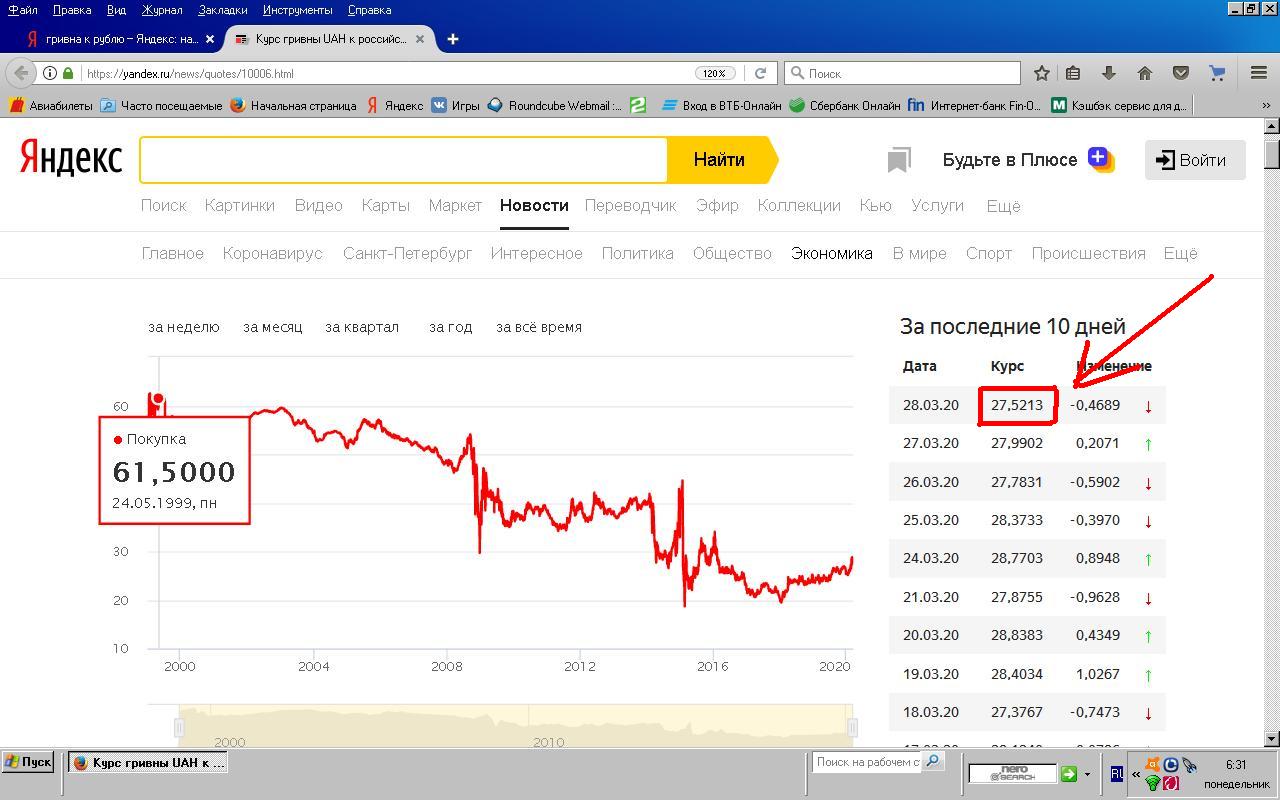Select taskbar item Курс гривны UAH

click(x=150, y=762)
